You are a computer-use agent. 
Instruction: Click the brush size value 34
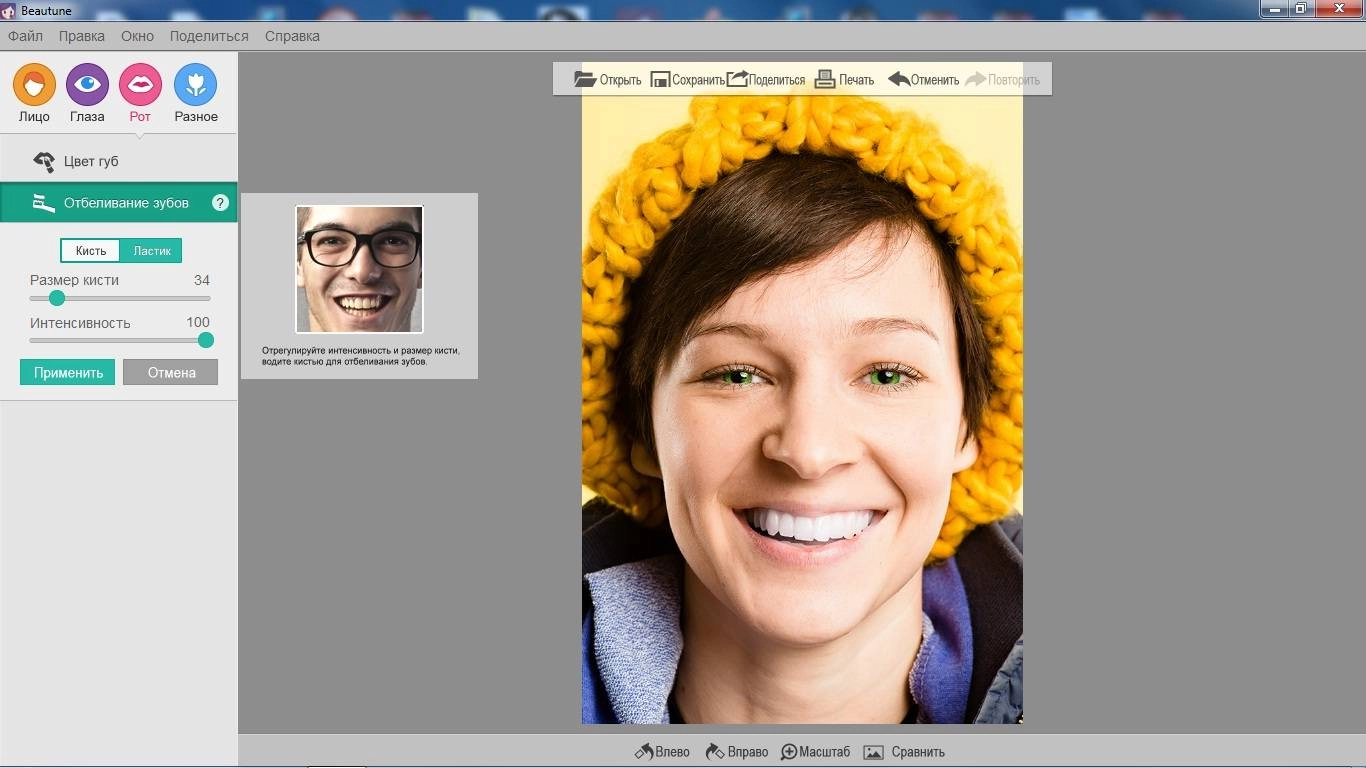(202, 280)
